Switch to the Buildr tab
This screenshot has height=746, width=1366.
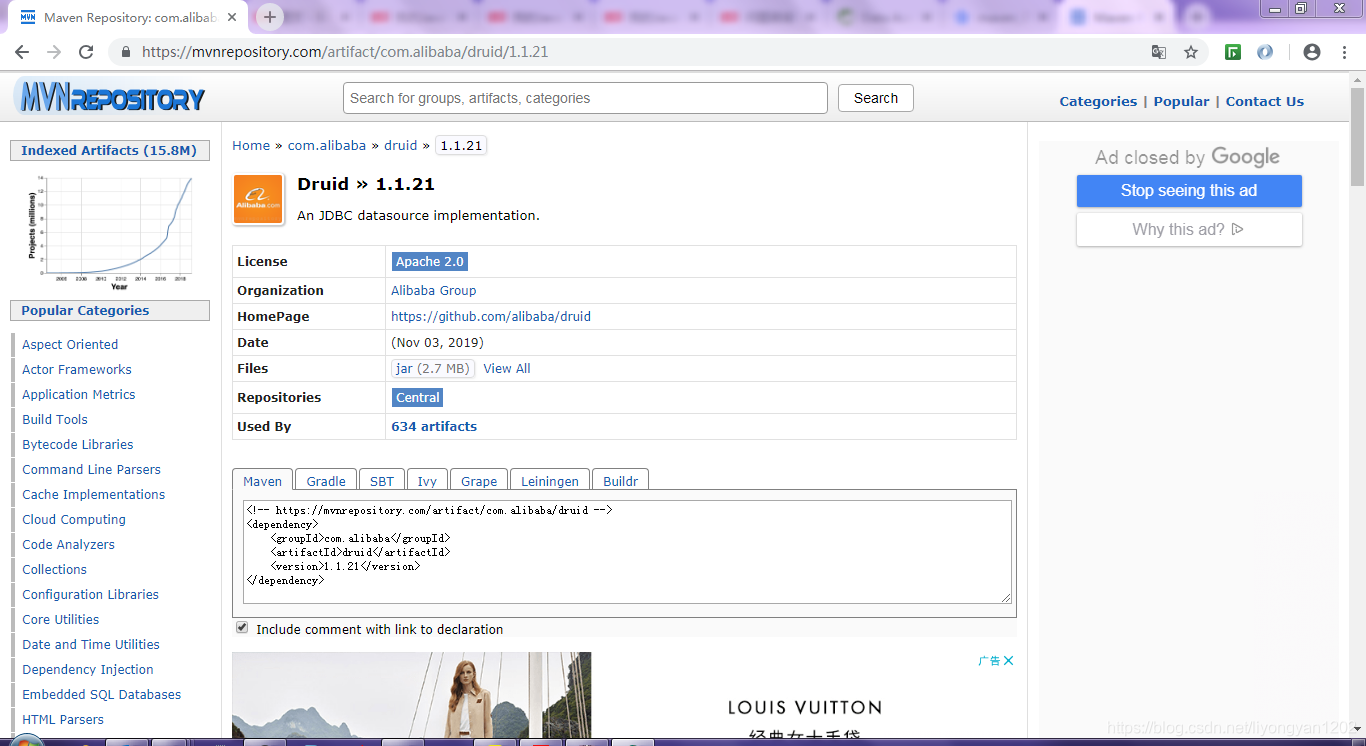coord(620,480)
